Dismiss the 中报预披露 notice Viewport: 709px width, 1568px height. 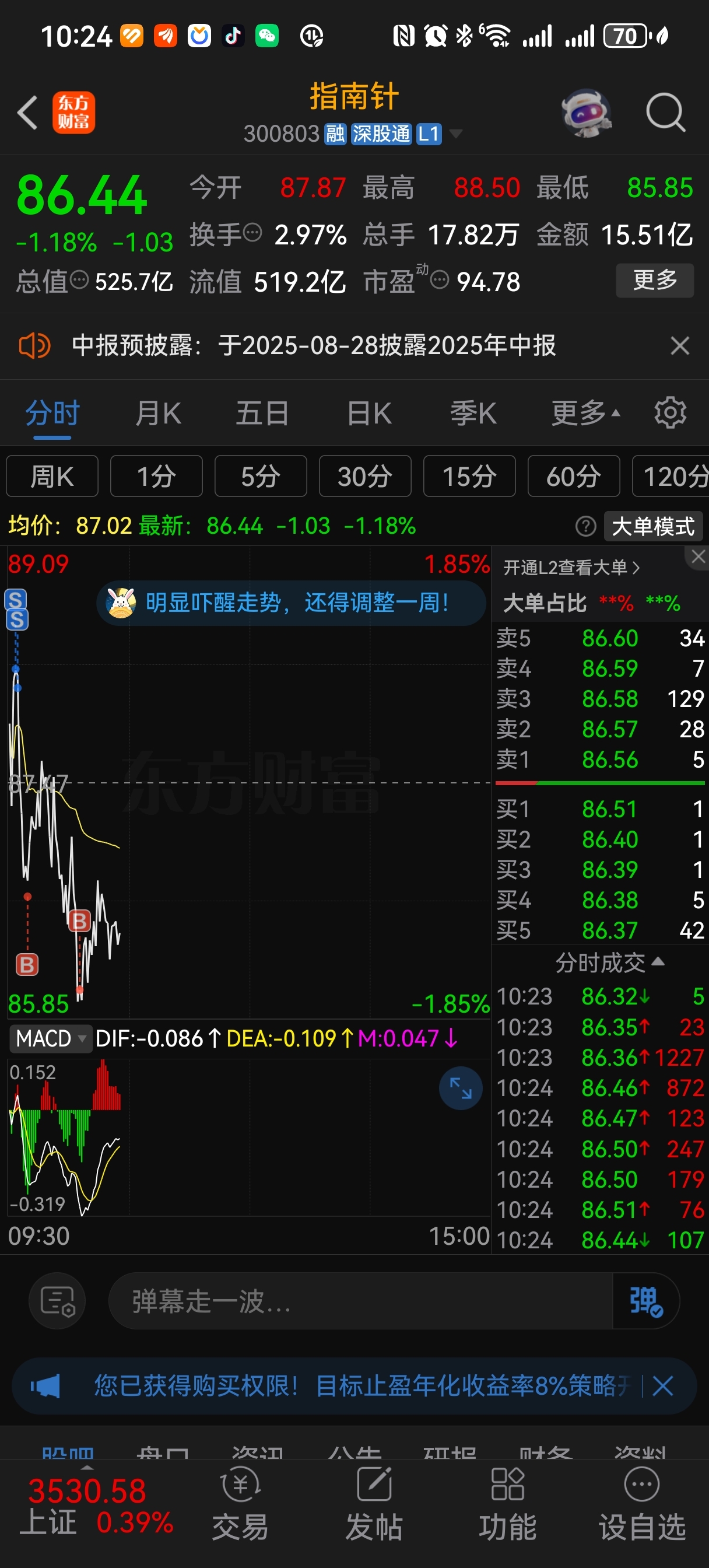(680, 346)
